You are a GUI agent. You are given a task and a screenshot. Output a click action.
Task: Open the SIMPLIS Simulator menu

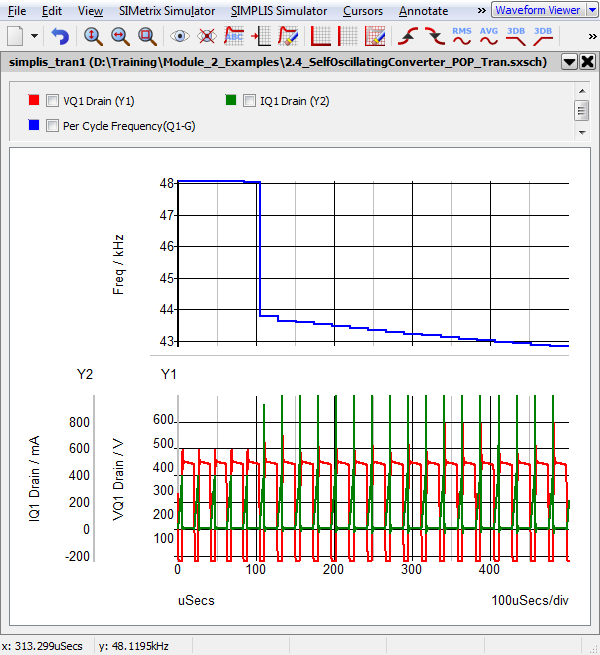point(278,10)
